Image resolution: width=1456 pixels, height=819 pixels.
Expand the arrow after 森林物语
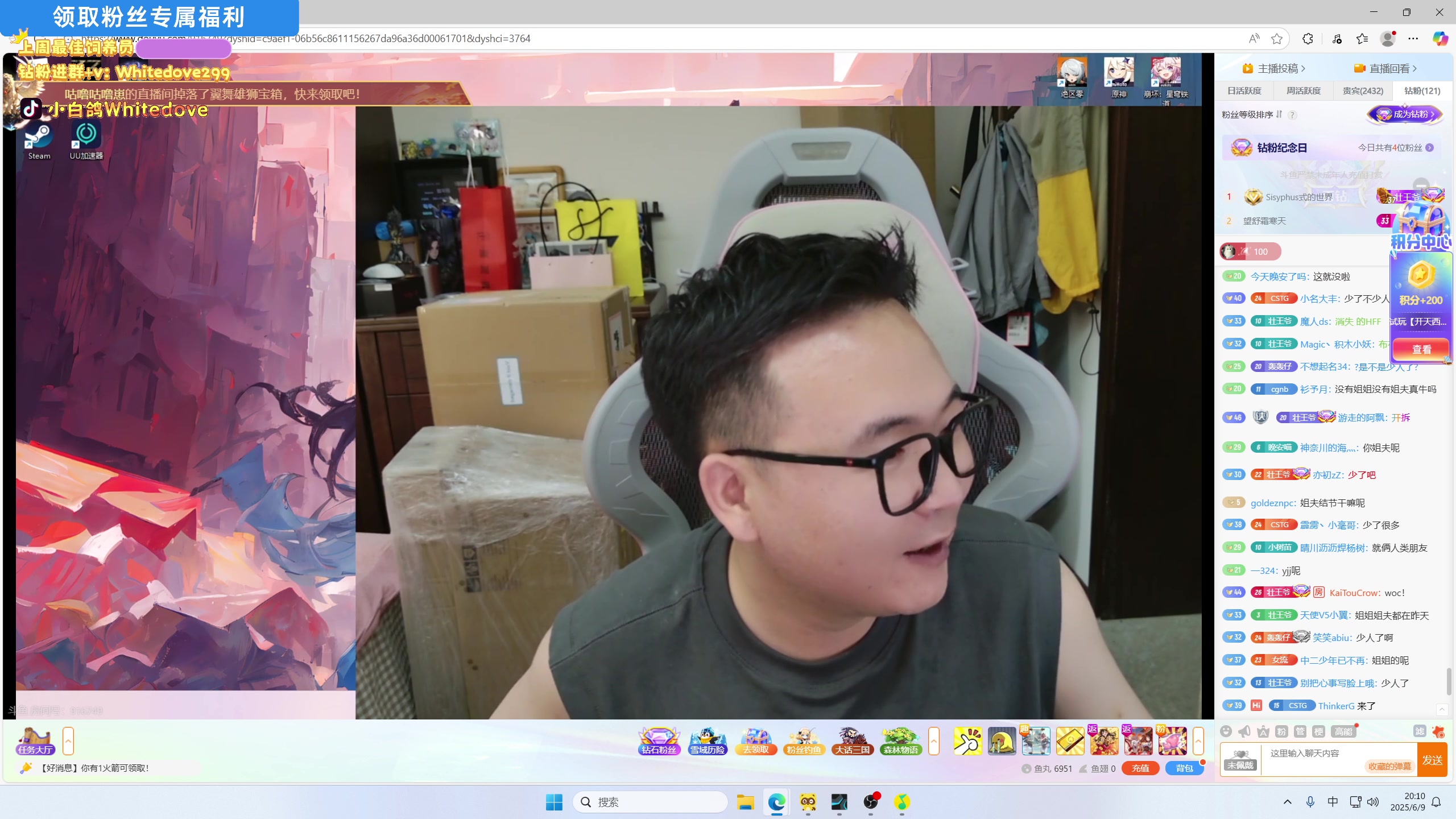point(933,741)
